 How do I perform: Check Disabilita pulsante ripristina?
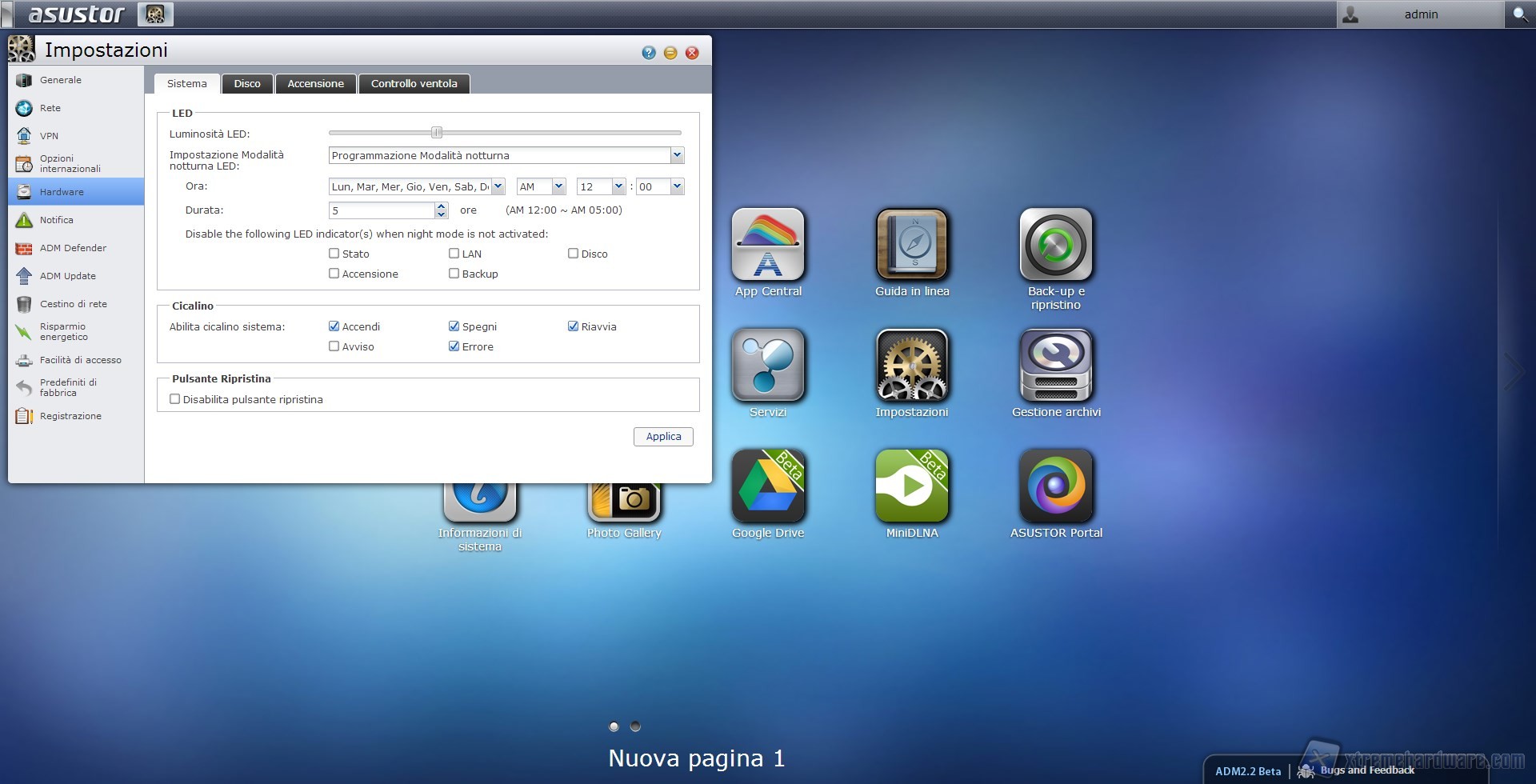175,399
